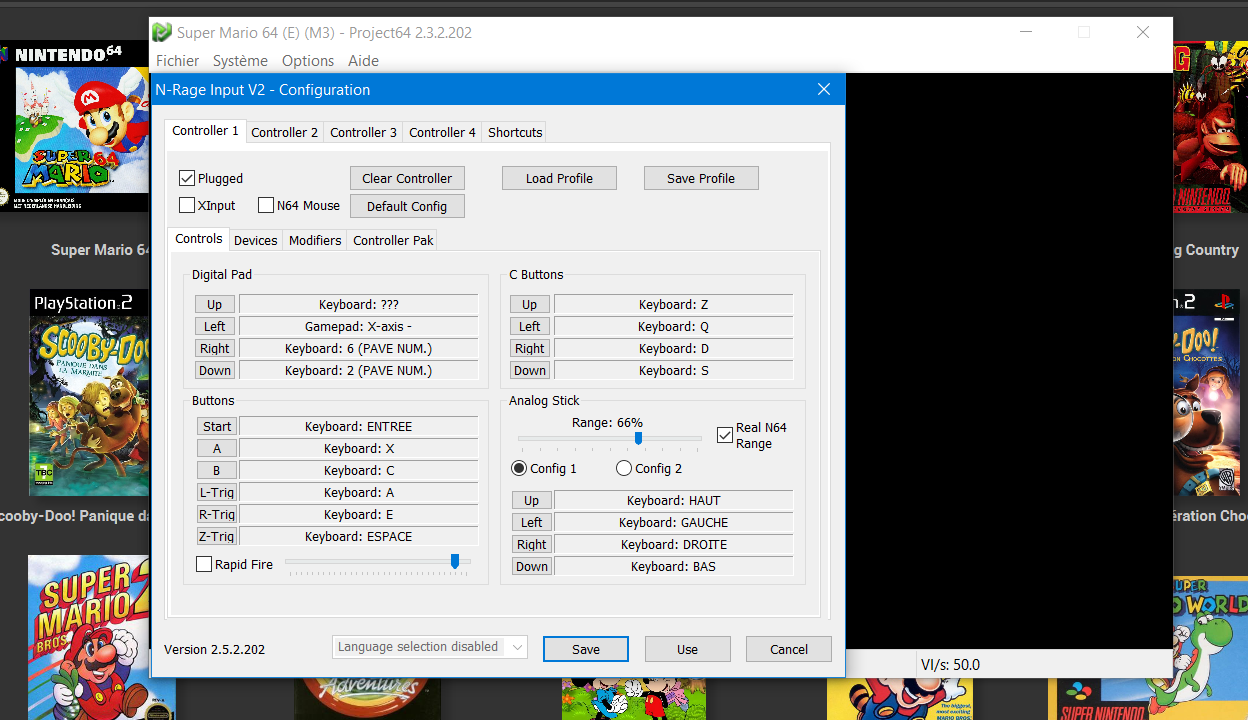
Task: Switch to the Controller 2 tab
Action: (x=285, y=132)
